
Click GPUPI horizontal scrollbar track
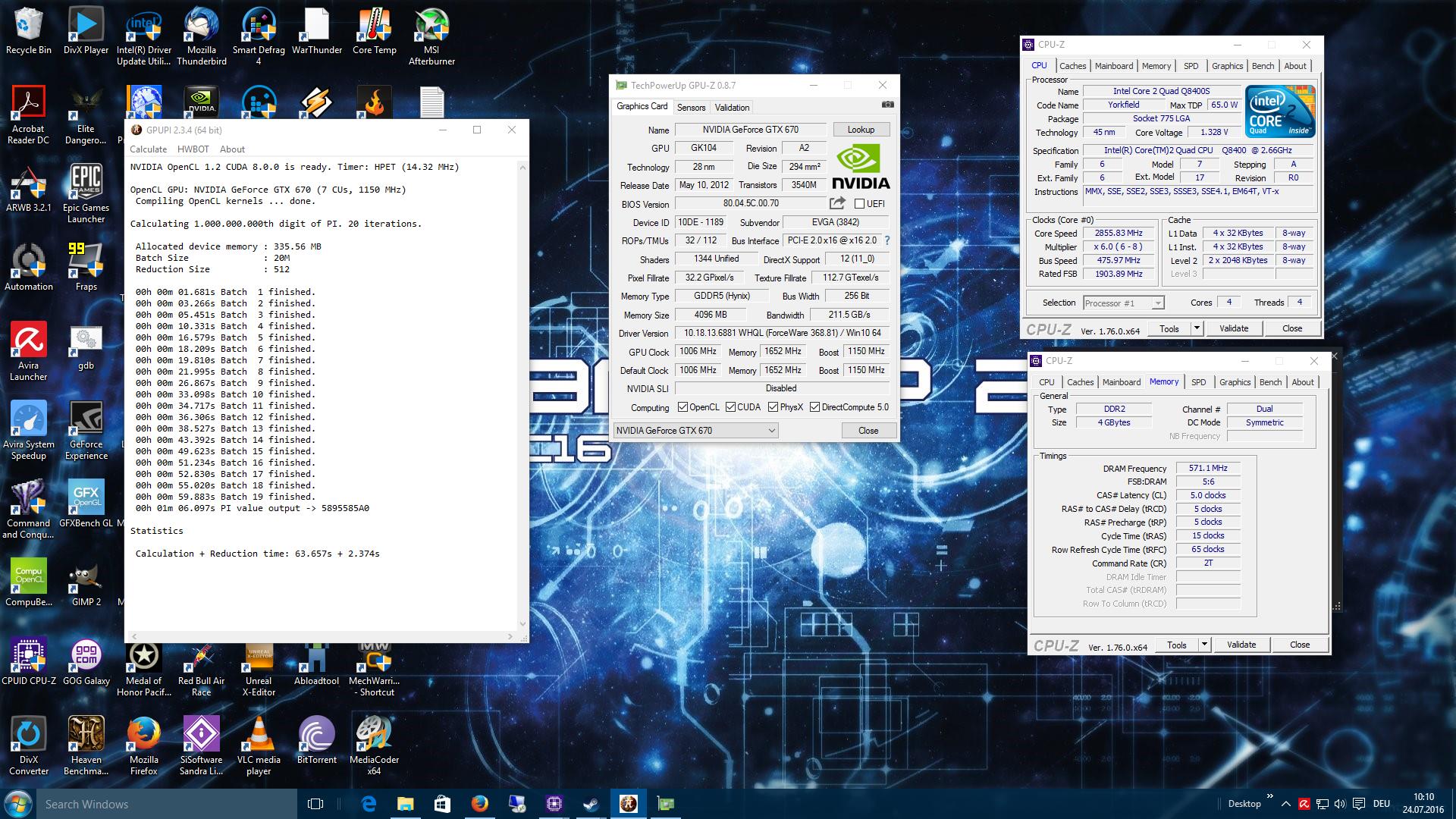[323, 636]
